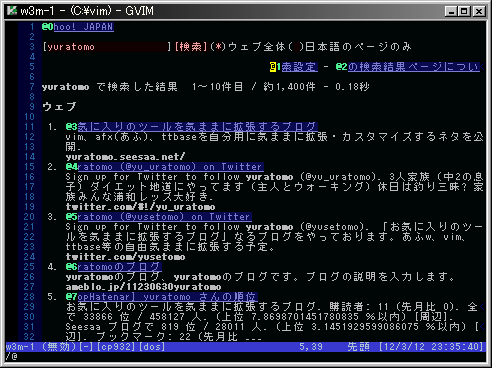
Task: Click the URL text 'twitter.com/#!/yu_uratomo'
Action: tap(140, 207)
